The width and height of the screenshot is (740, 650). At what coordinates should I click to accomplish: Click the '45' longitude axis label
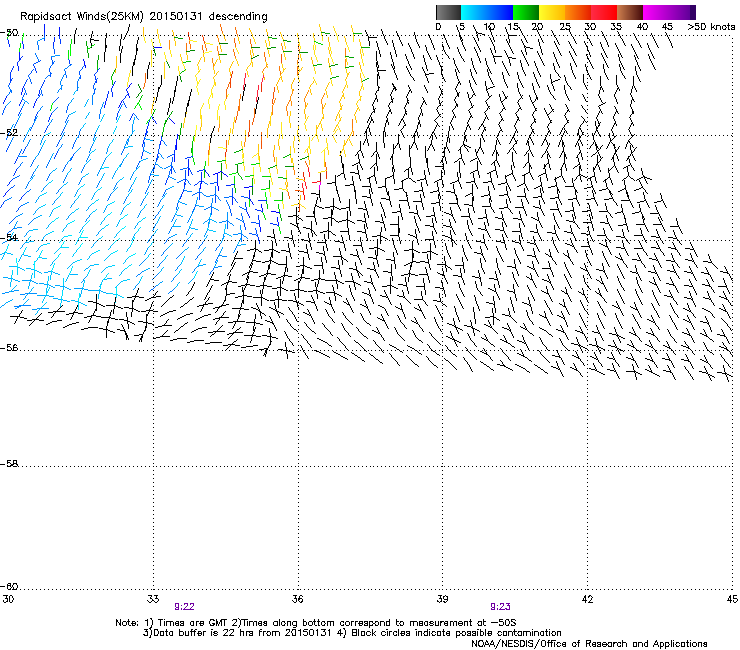[x=732, y=599]
